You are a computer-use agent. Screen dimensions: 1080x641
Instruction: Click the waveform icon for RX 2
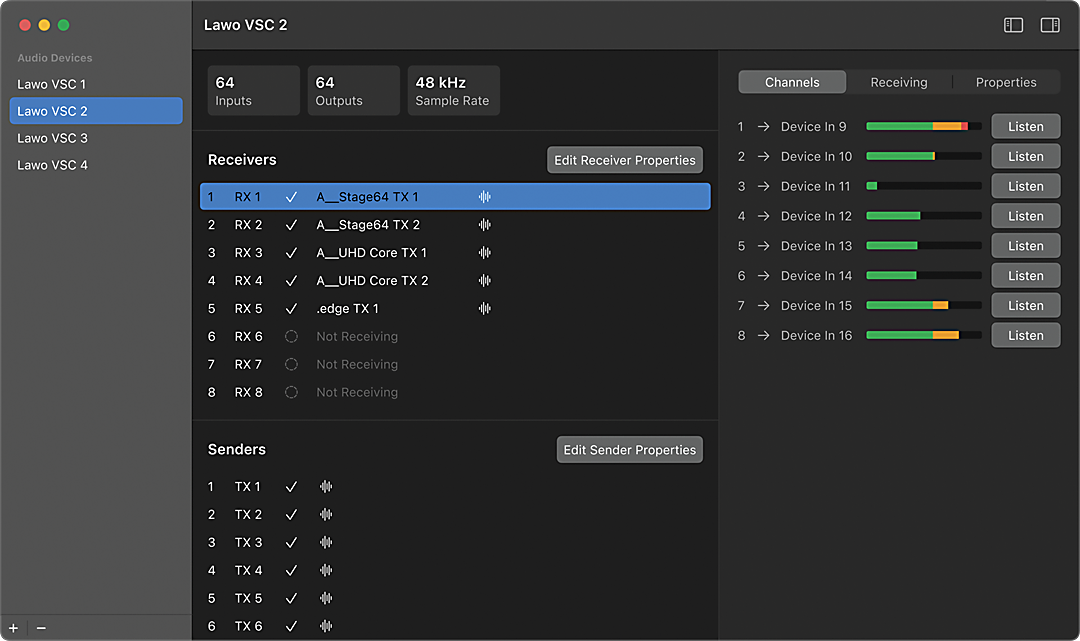[x=485, y=224]
